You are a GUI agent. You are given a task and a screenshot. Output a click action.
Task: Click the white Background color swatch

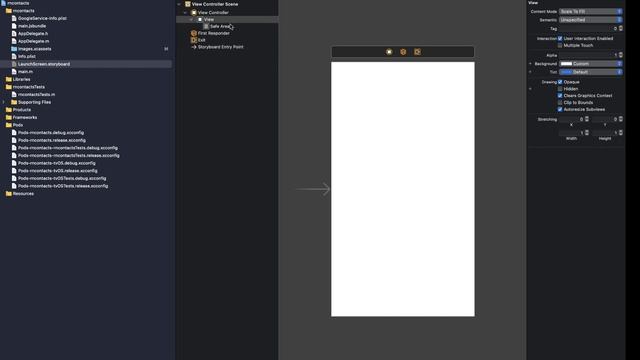pyautogui.click(x=566, y=64)
